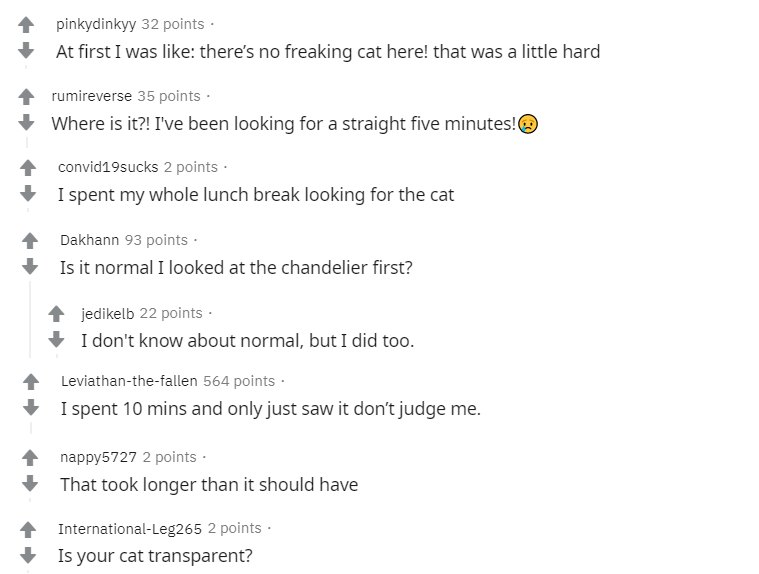
Task: Open jedikelb's user profile
Action: coord(107,314)
